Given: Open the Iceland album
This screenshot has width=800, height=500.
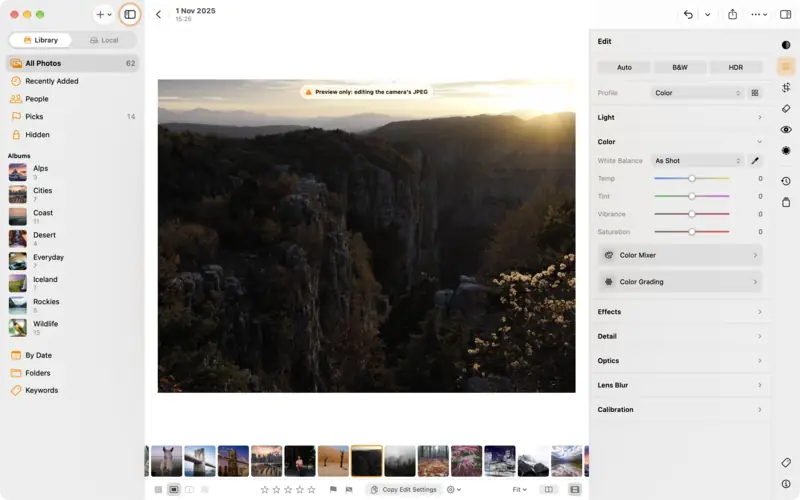Looking at the screenshot, I should coord(72,283).
